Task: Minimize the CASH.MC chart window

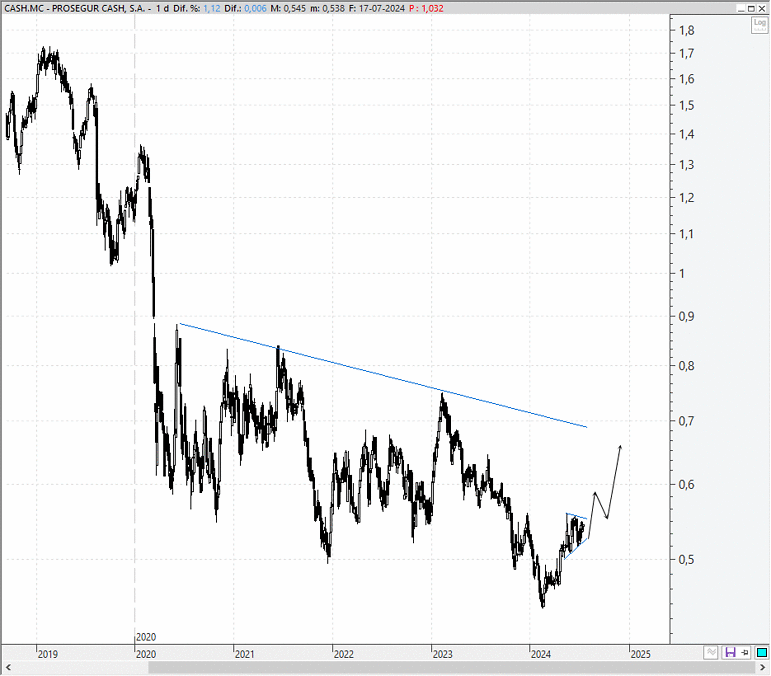Action: [741, 8]
